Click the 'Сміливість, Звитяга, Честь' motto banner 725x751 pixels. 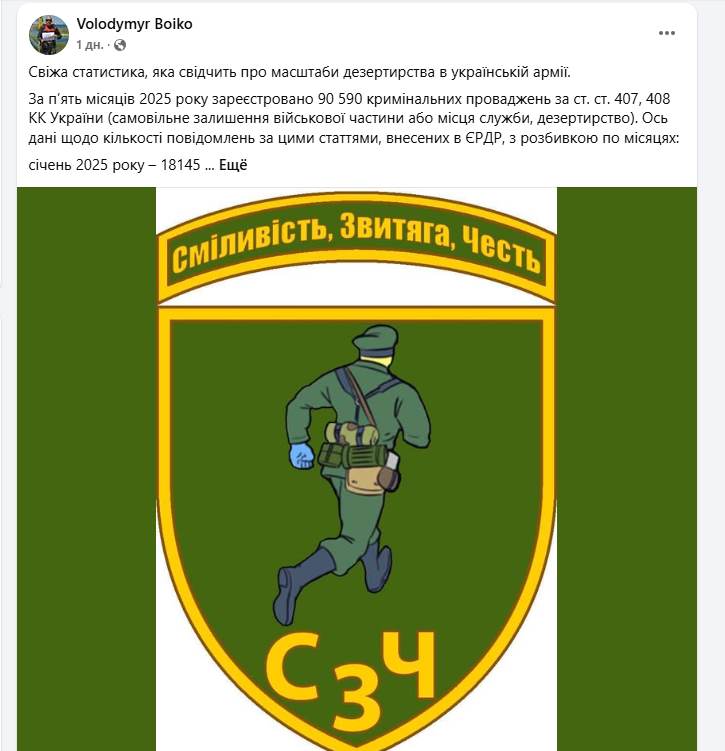click(356, 248)
